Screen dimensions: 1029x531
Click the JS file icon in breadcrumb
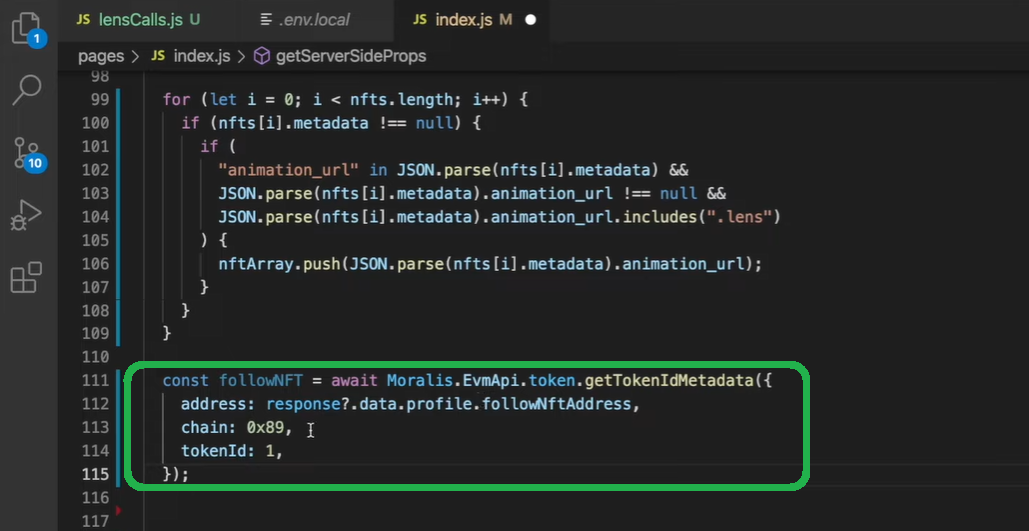(158, 56)
